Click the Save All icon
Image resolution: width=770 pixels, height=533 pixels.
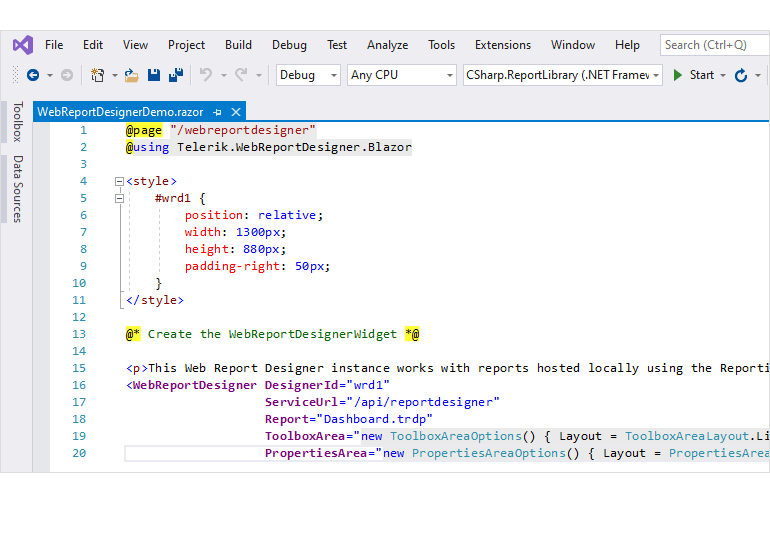pyautogui.click(x=175, y=75)
